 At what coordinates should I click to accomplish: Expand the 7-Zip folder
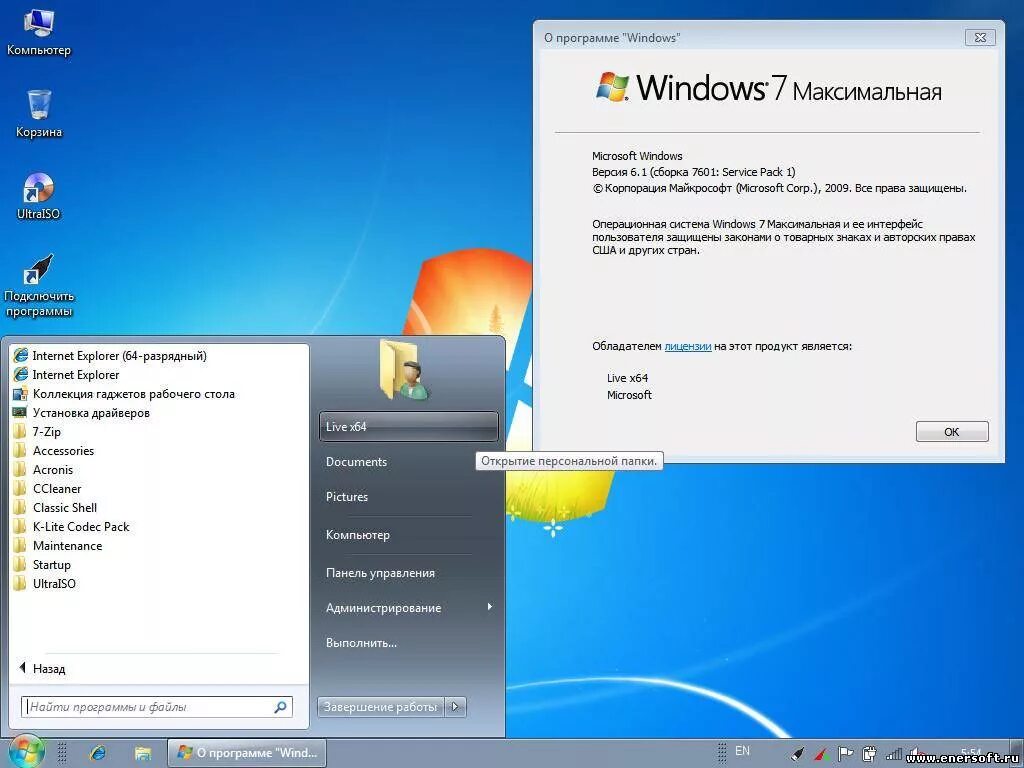(37, 432)
